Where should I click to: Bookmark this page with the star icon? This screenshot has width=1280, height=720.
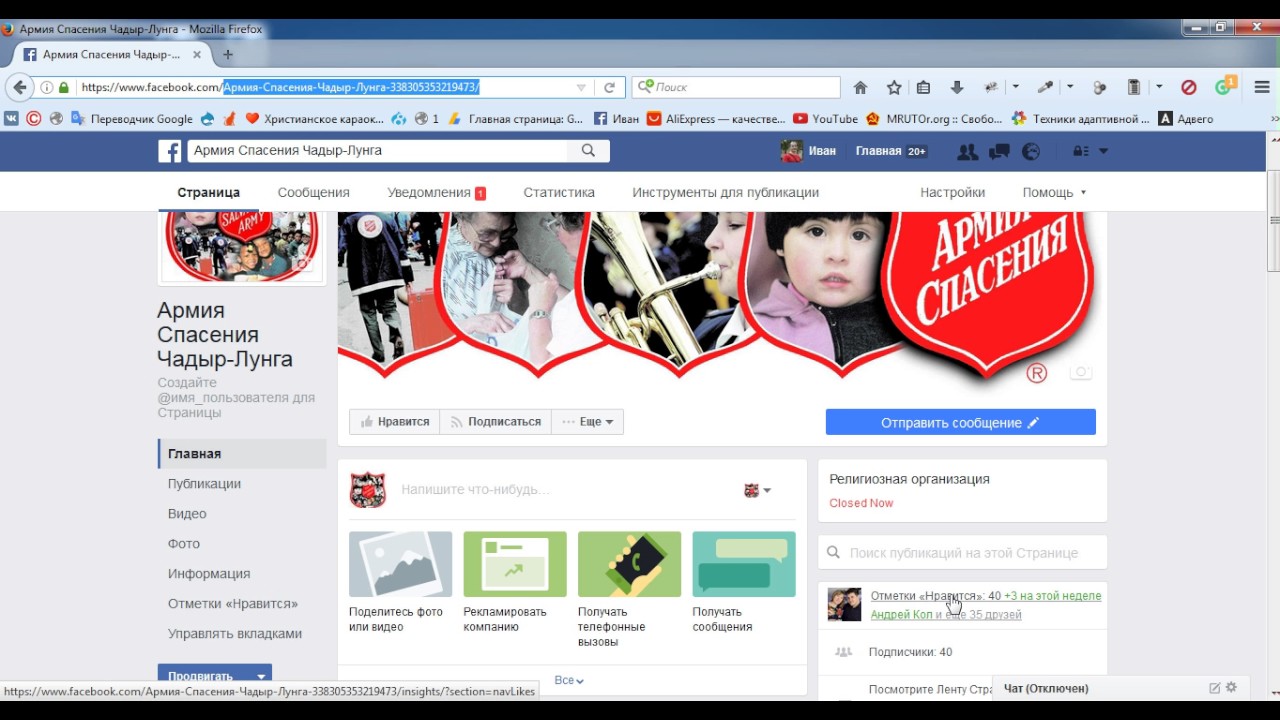click(x=894, y=88)
